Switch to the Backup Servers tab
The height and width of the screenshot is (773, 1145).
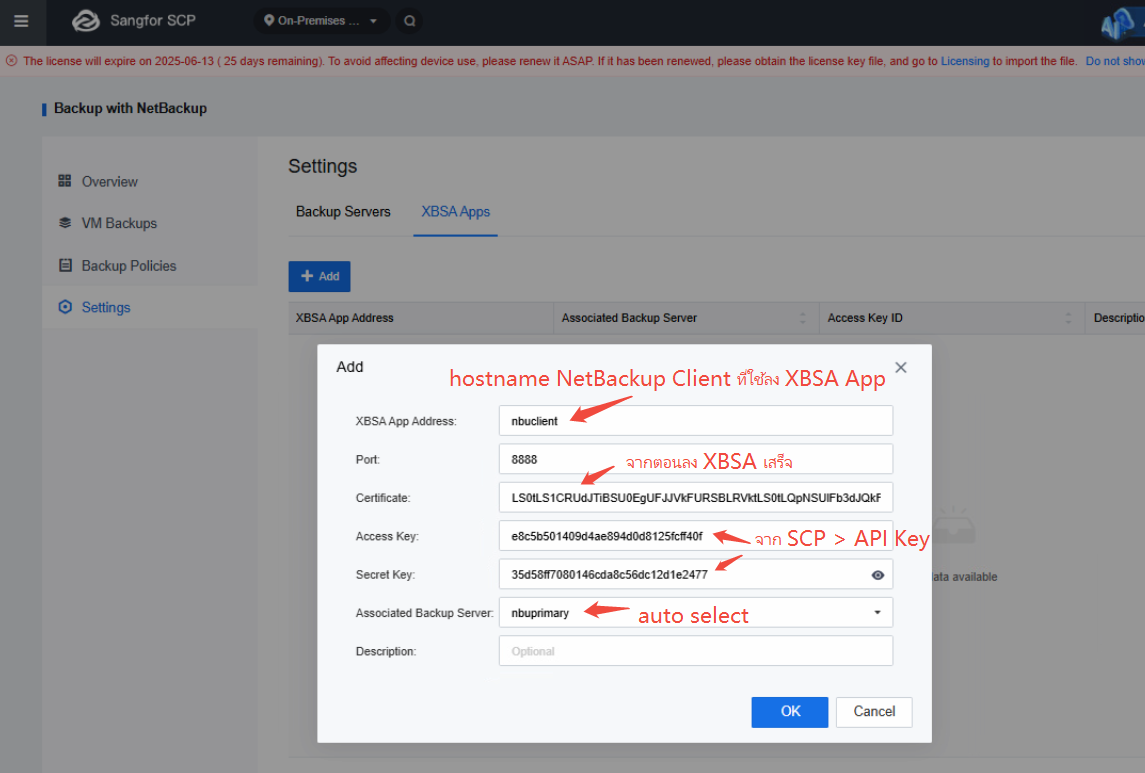pos(343,212)
